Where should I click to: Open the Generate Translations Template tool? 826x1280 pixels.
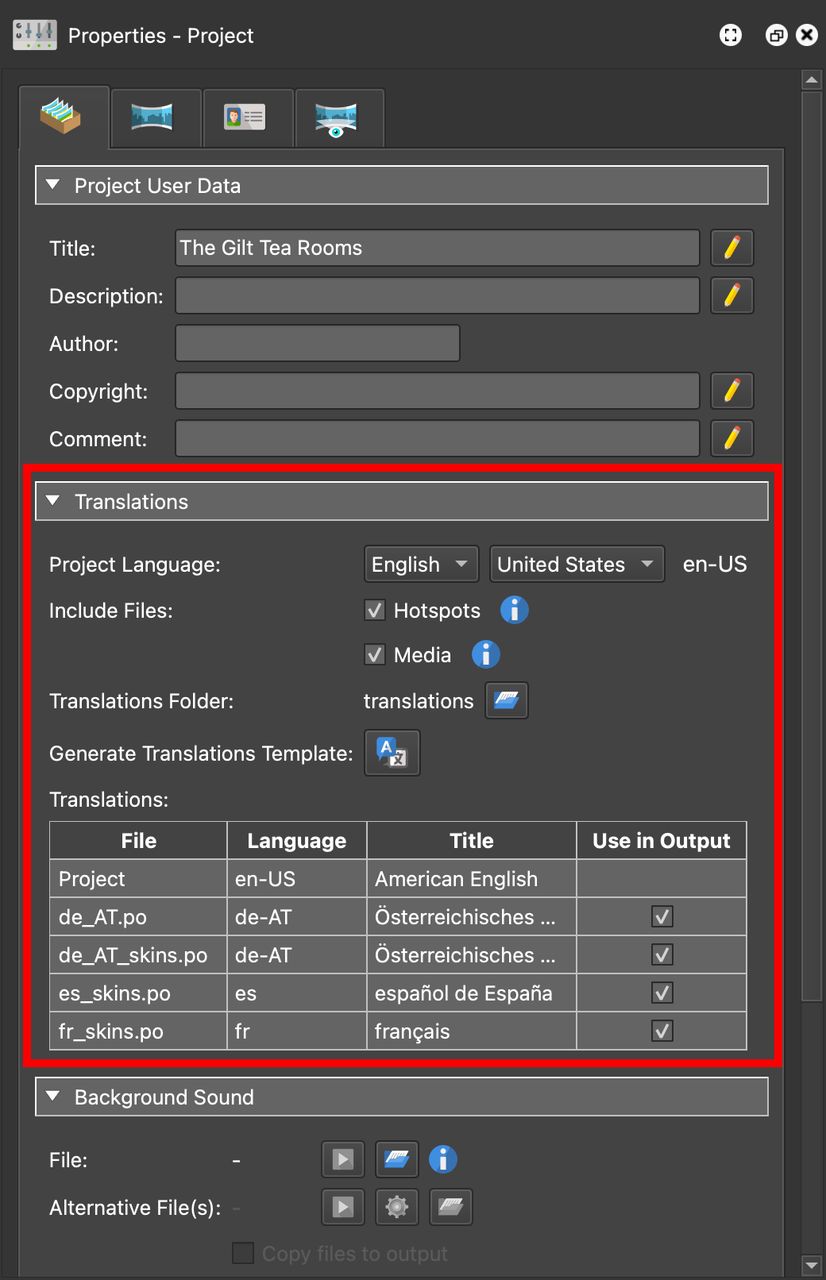point(391,753)
